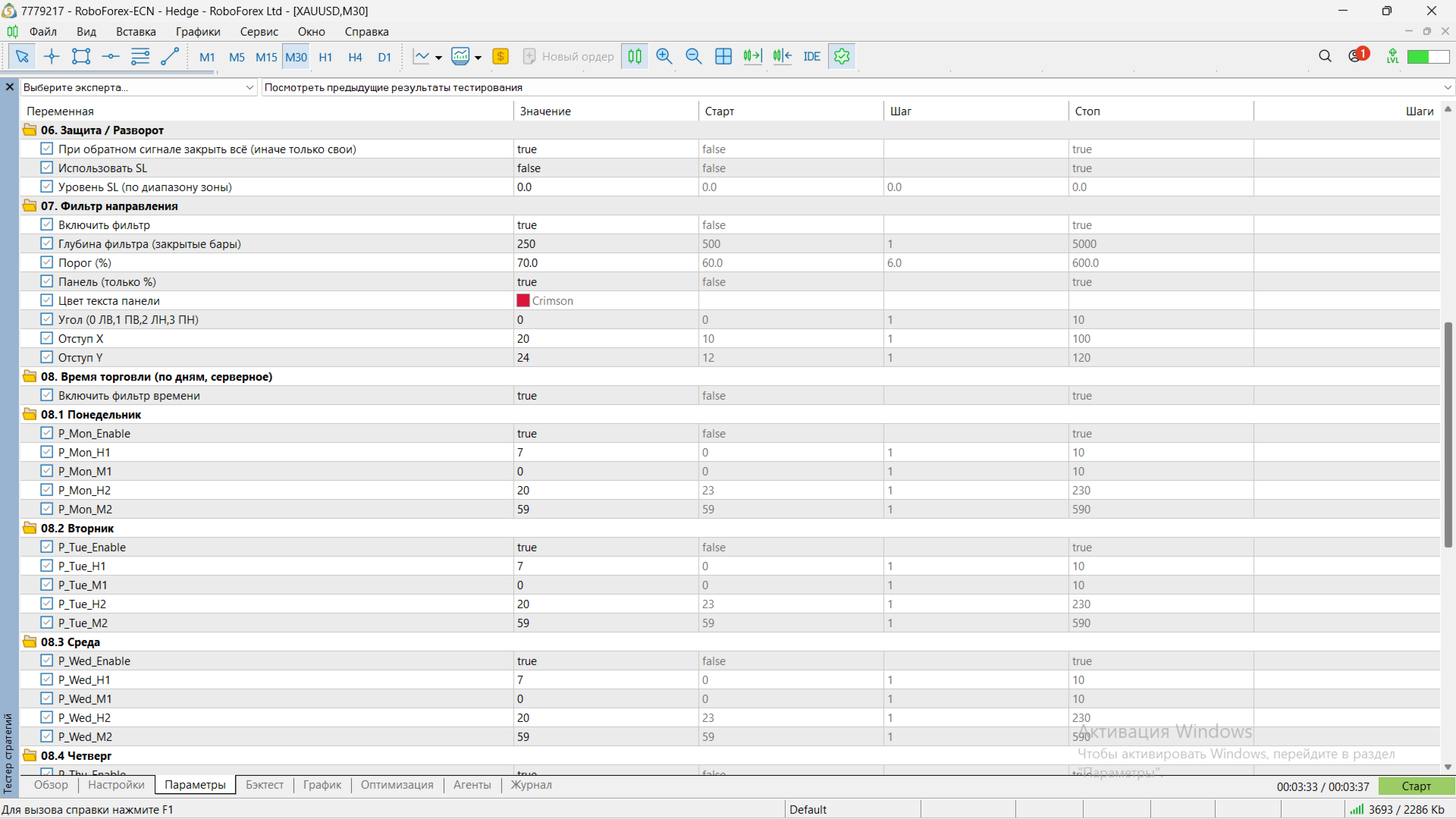Open the search magnifier in toolbar
1456x819 pixels.
point(1325,56)
